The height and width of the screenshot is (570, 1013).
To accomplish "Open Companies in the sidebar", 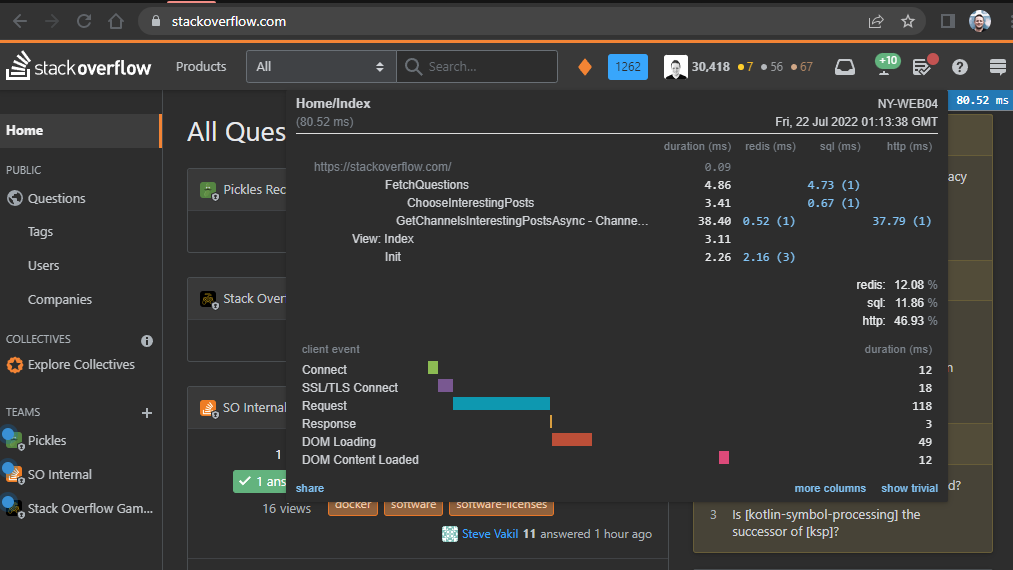I will tap(59, 299).
